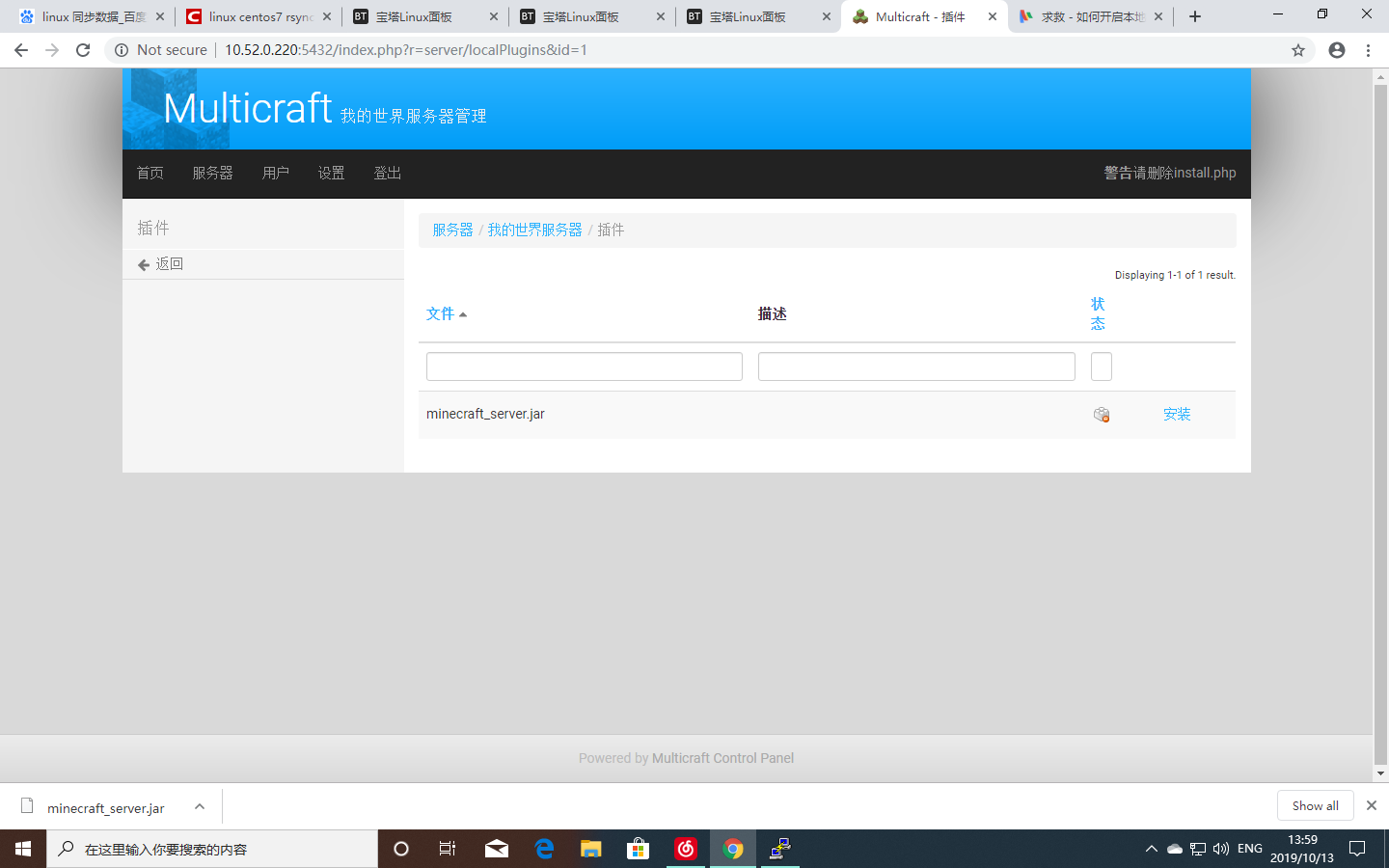1389x868 pixels.
Task: Sort by the 状态 column header
Action: pos(1098,314)
